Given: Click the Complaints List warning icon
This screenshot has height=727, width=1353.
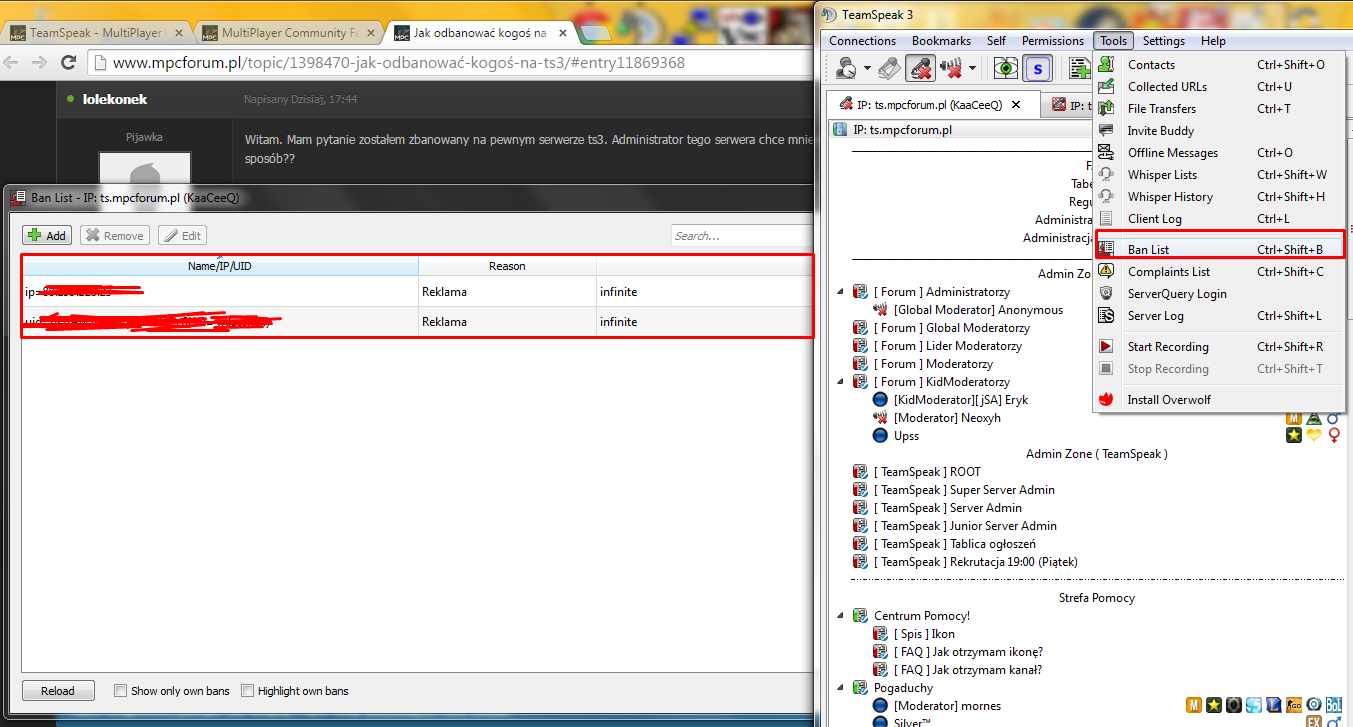Looking at the screenshot, I should [1106, 271].
